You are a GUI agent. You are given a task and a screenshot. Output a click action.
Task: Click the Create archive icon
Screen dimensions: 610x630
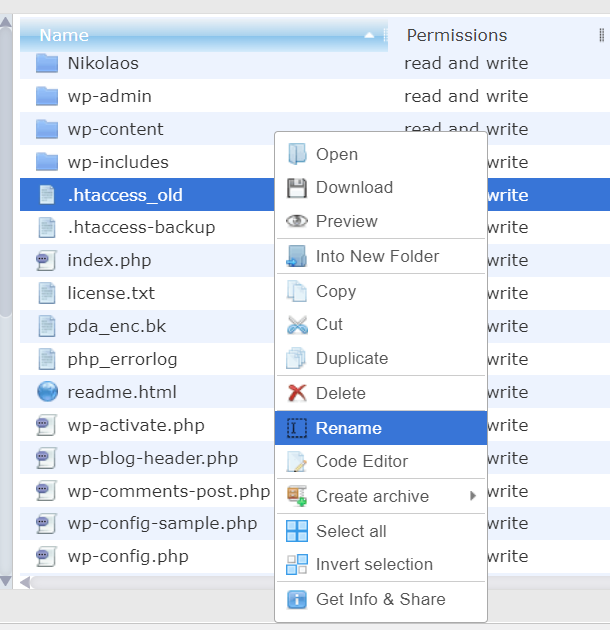click(297, 496)
